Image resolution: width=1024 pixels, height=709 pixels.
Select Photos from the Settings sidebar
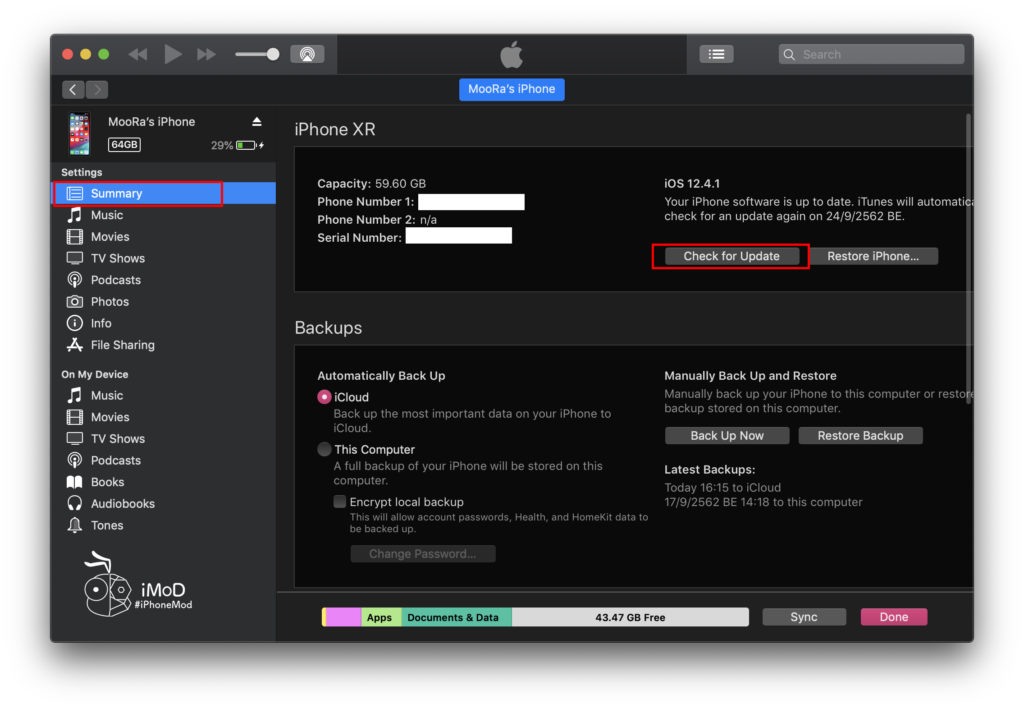(107, 301)
